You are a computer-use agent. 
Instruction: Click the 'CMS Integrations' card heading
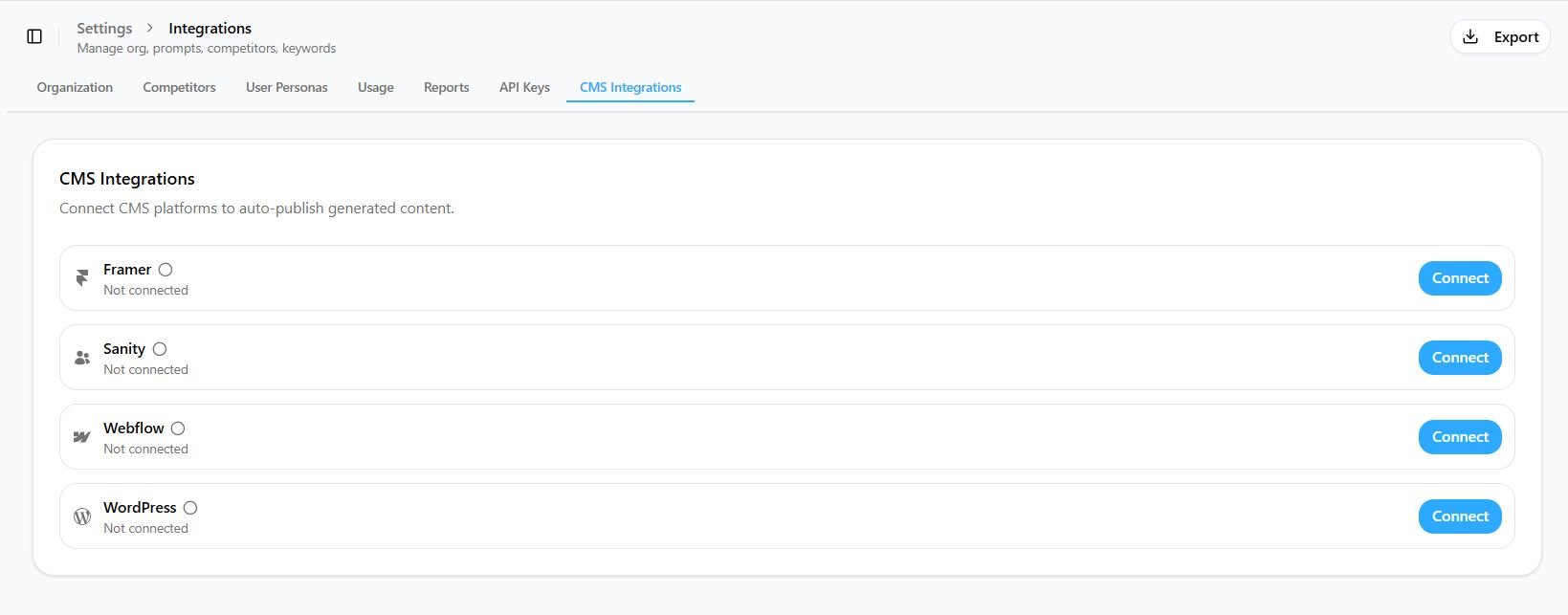[127, 179]
